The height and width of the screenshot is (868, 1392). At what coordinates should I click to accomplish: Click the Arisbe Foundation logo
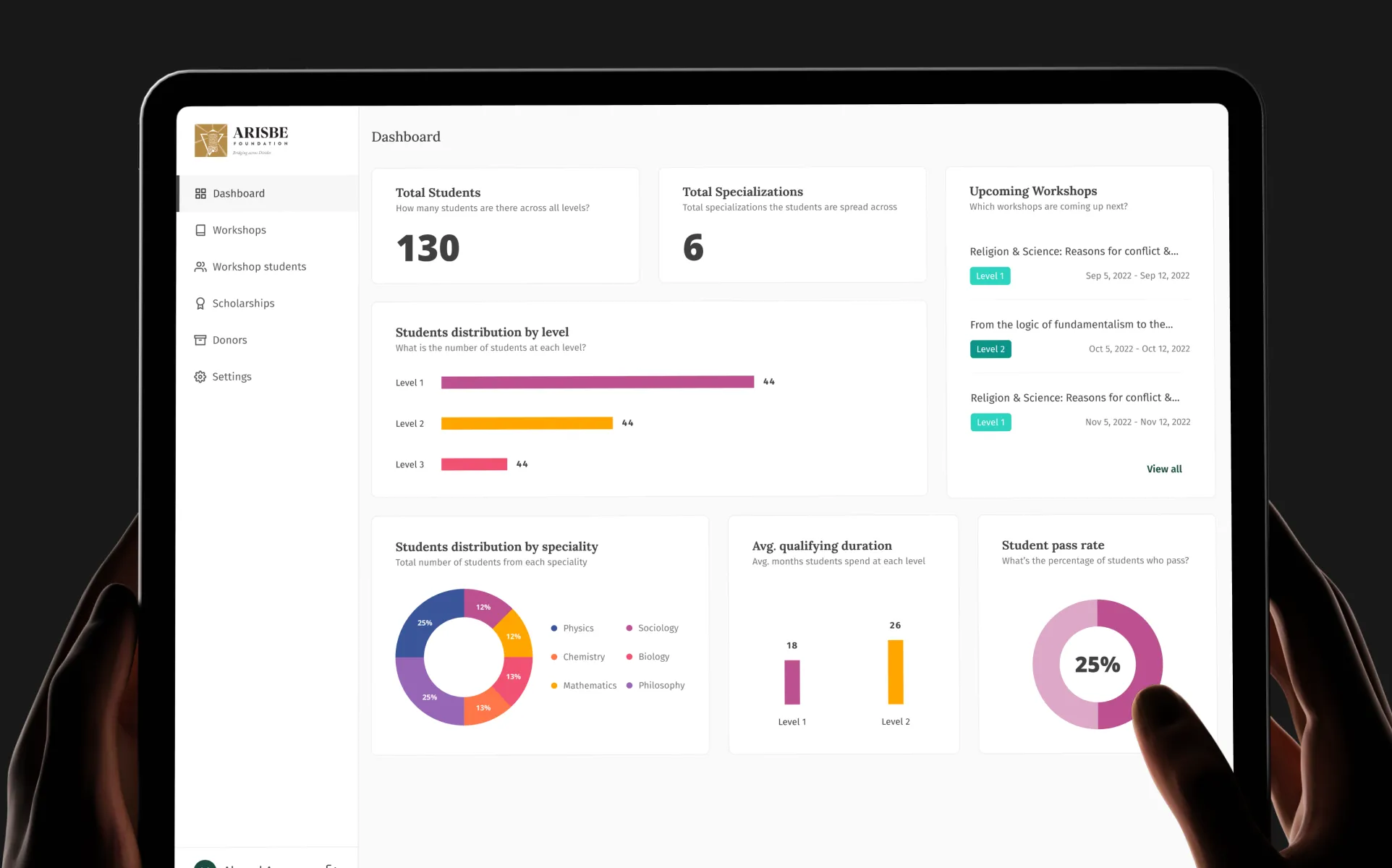pyautogui.click(x=242, y=140)
